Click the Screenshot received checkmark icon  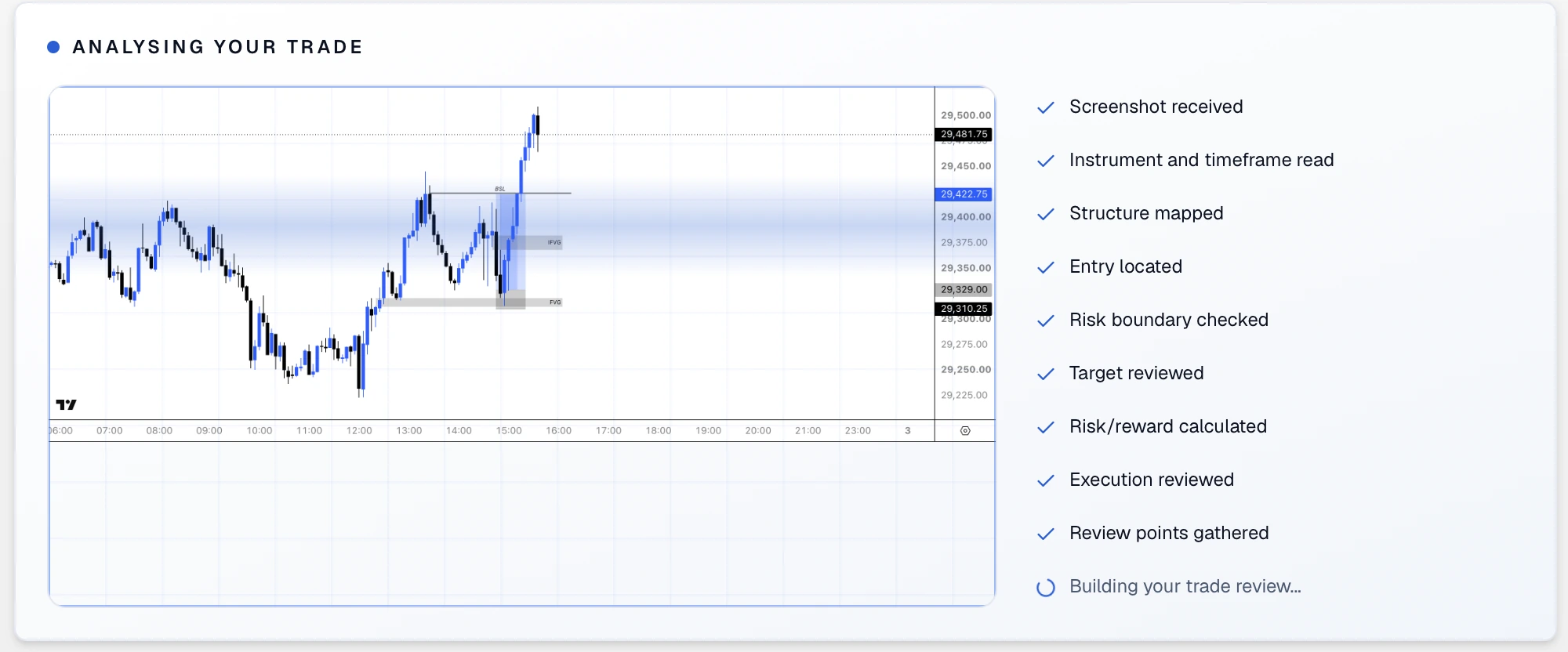click(1046, 108)
